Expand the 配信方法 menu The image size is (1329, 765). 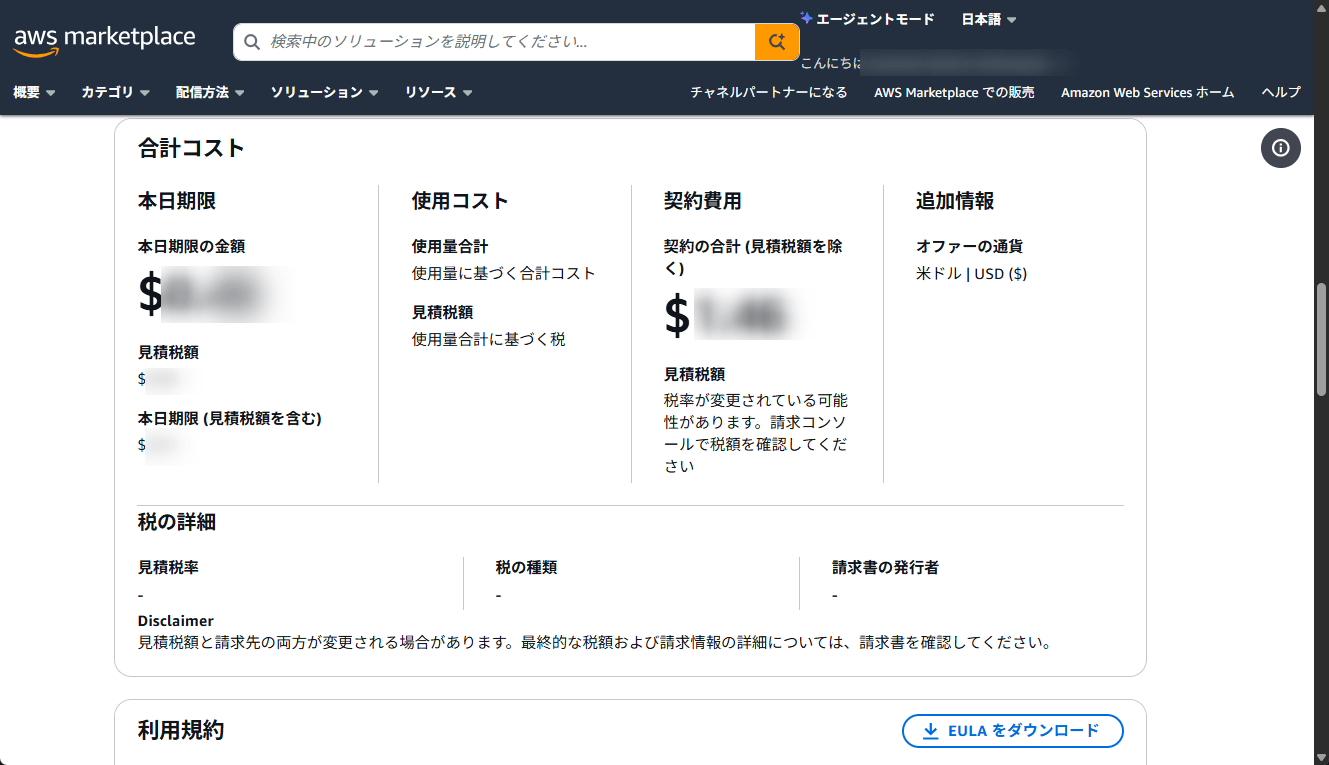point(210,92)
